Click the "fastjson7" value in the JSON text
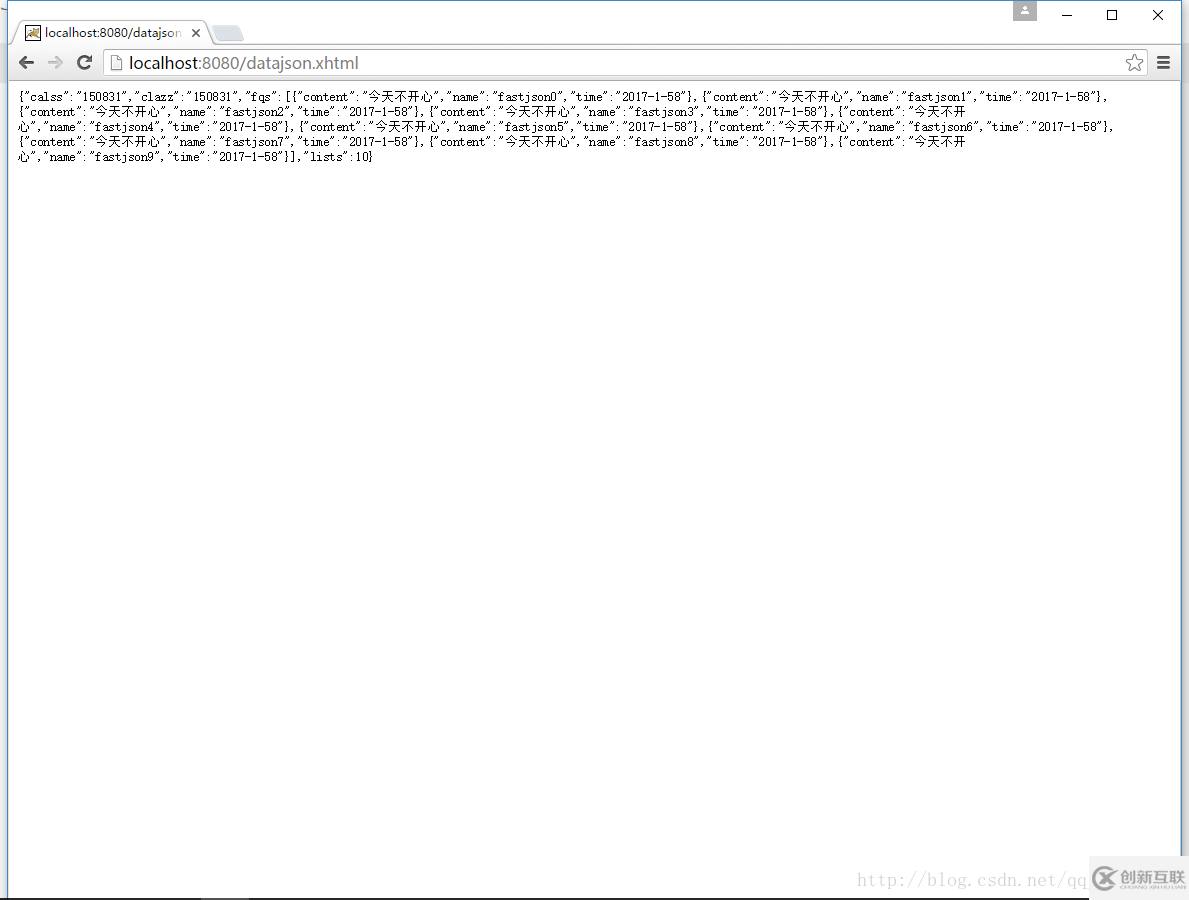This screenshot has height=900, width=1189. click(256, 143)
